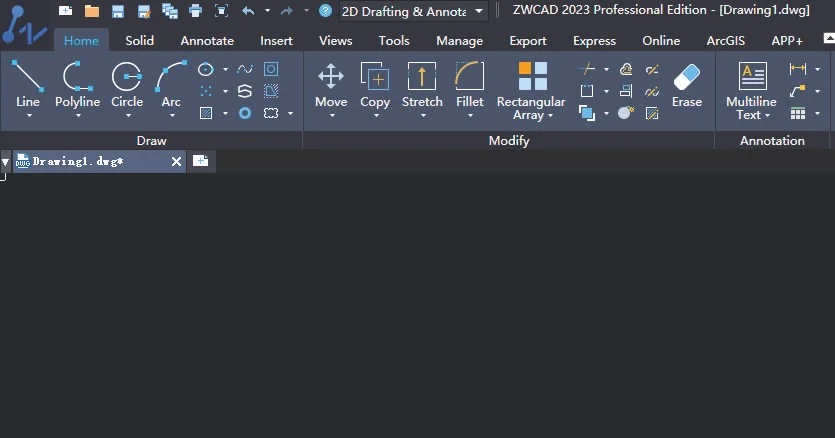This screenshot has width=835, height=438.
Task: Add a new drawing tab with plus icon
Action: click(x=201, y=161)
